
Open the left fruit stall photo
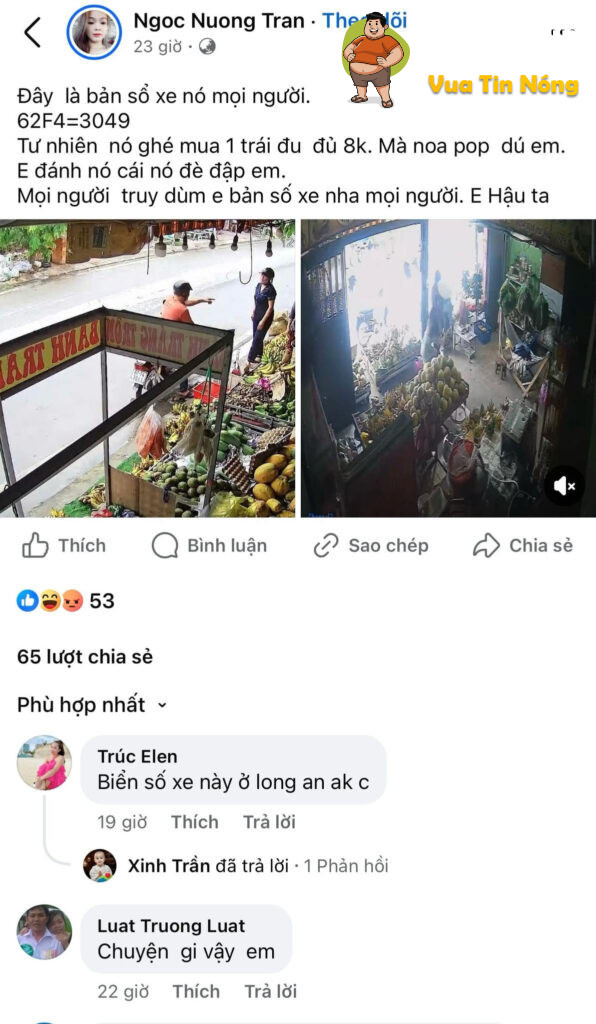[x=148, y=368]
